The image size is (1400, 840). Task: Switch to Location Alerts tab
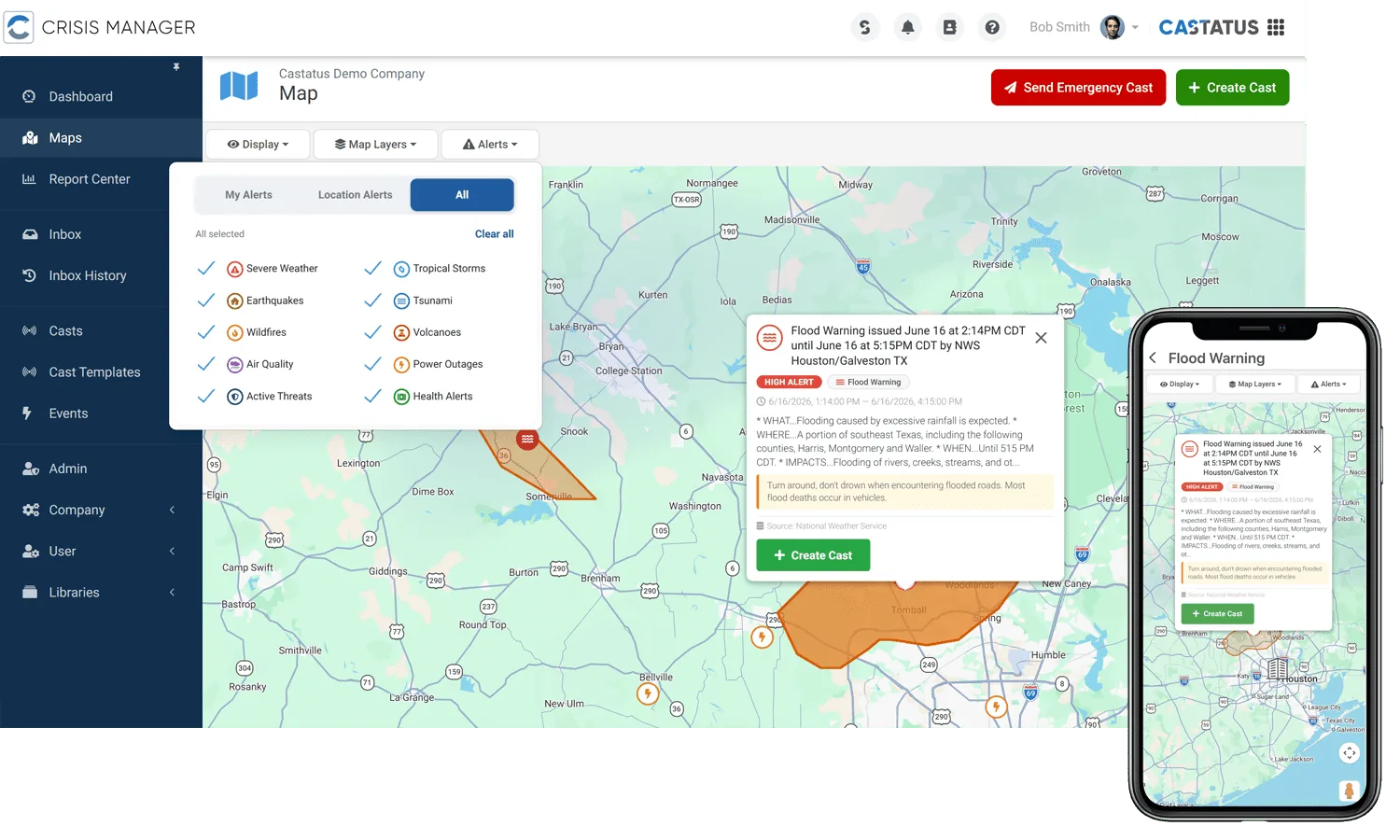pos(355,195)
